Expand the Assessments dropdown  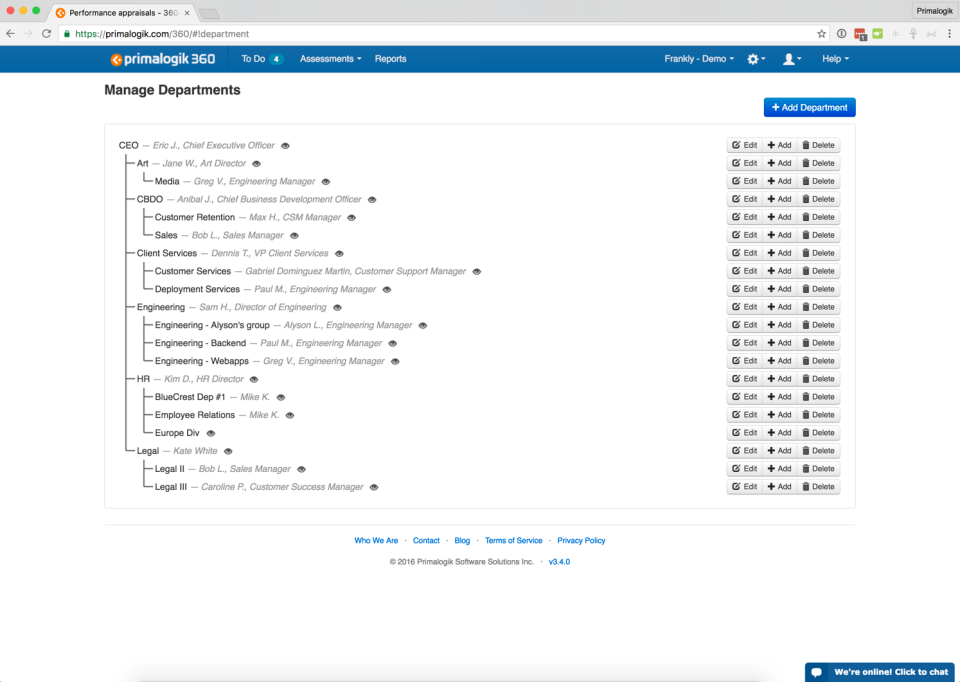(331, 59)
